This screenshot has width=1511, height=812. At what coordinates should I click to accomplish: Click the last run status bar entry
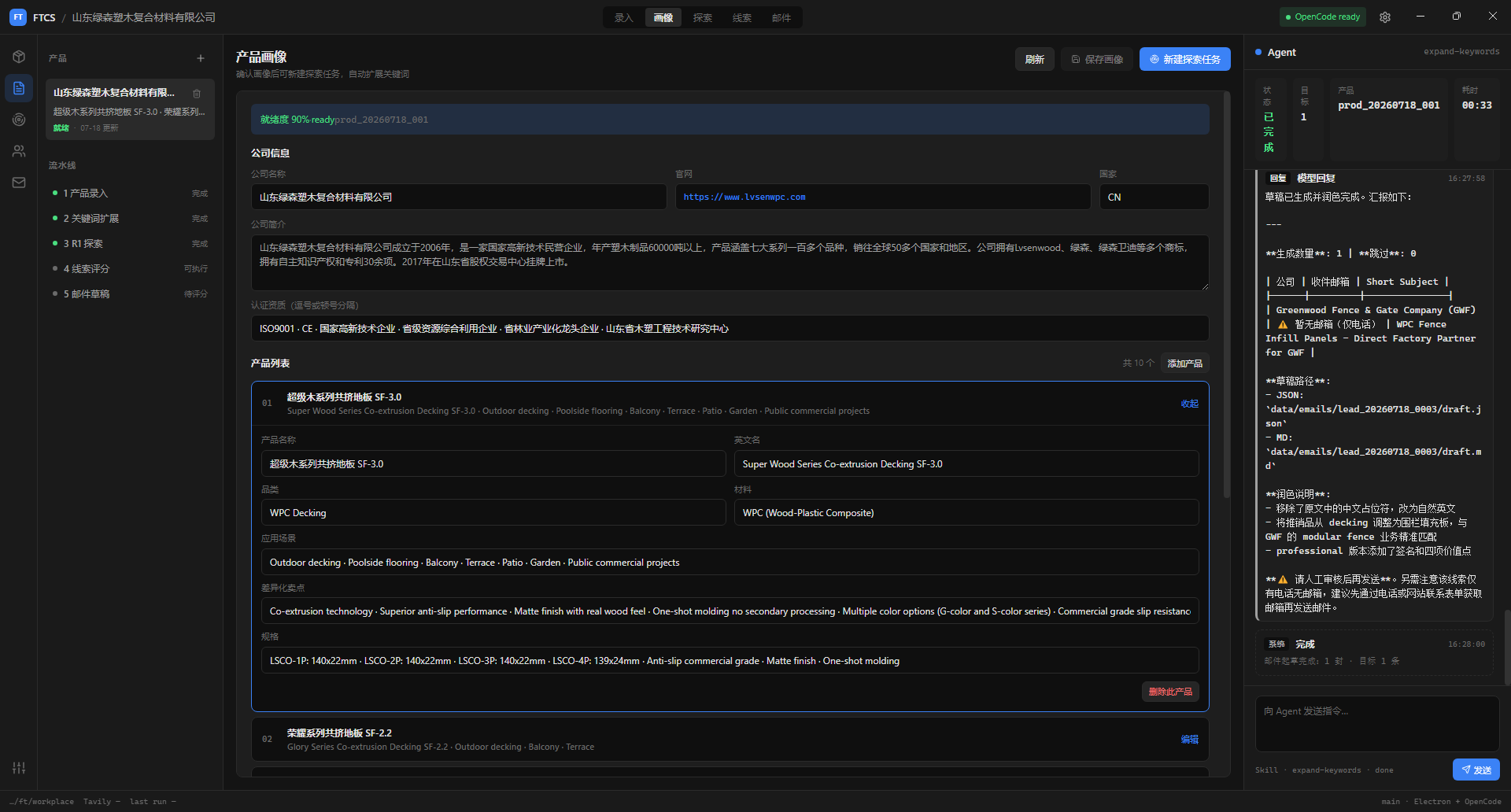pos(153,802)
